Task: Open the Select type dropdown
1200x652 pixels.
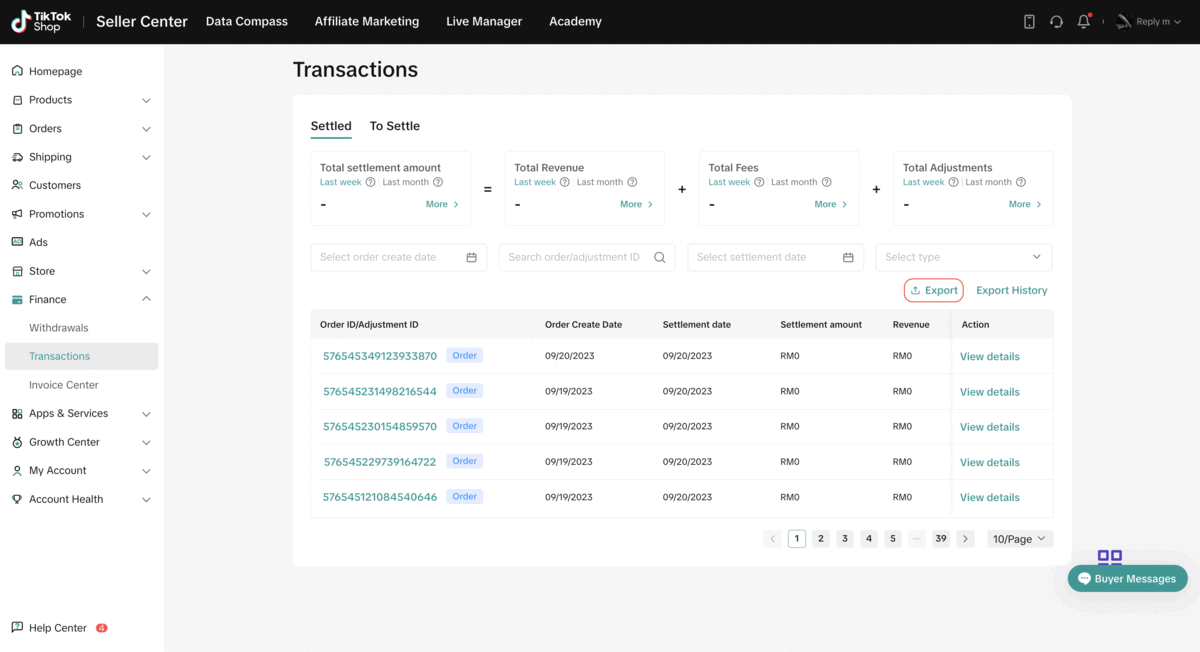Action: tap(963, 257)
